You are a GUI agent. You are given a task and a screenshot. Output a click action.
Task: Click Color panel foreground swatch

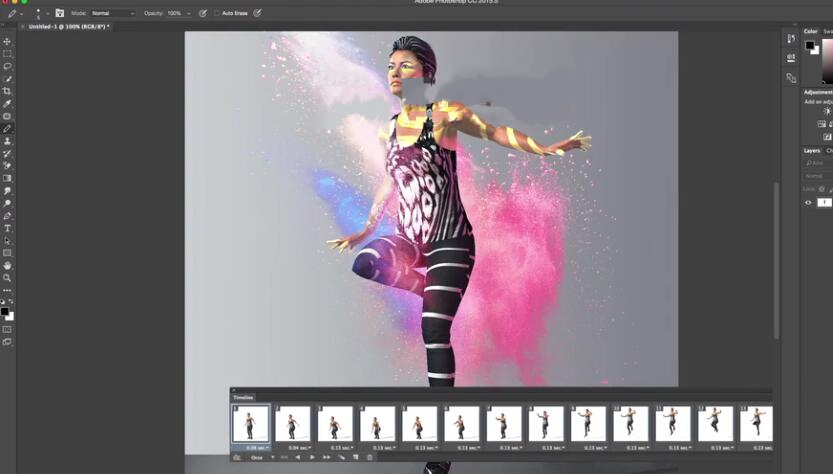(x=809, y=45)
